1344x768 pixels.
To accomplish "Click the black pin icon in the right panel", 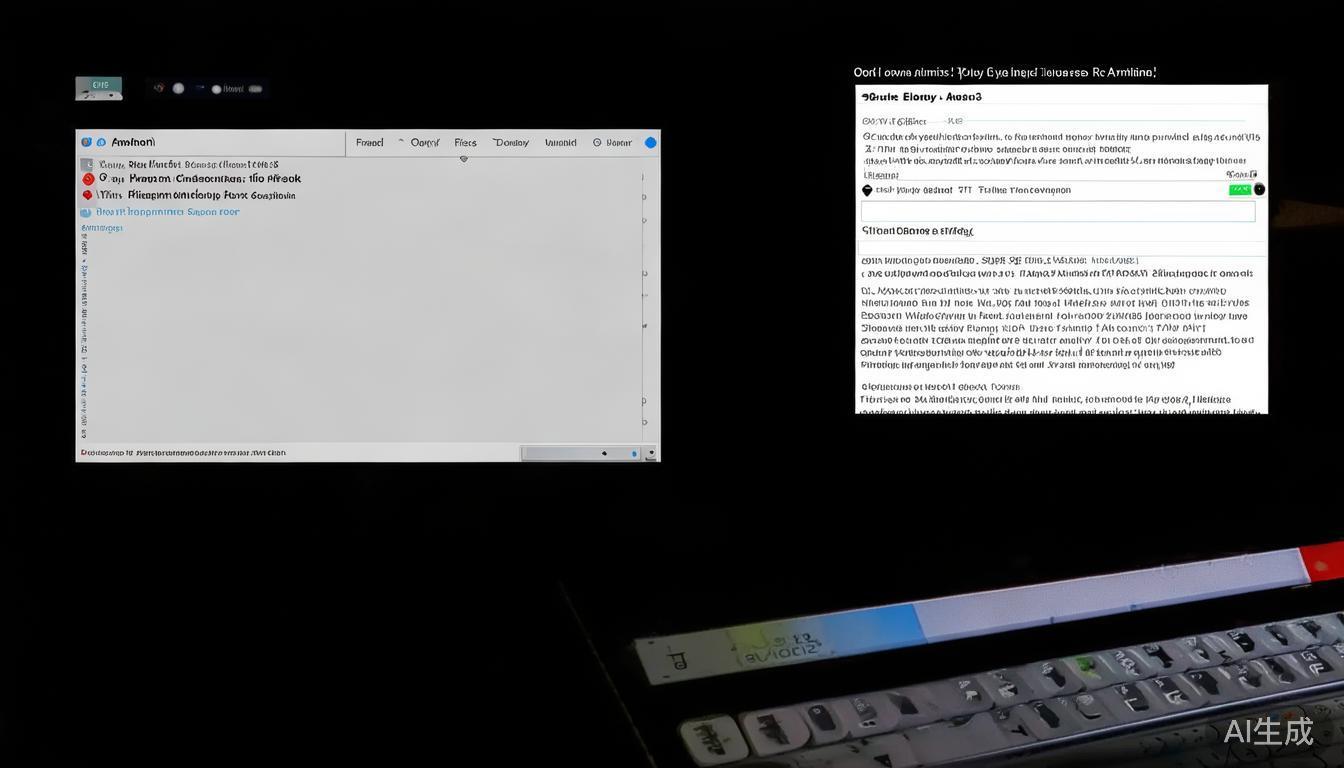I will tap(867, 190).
